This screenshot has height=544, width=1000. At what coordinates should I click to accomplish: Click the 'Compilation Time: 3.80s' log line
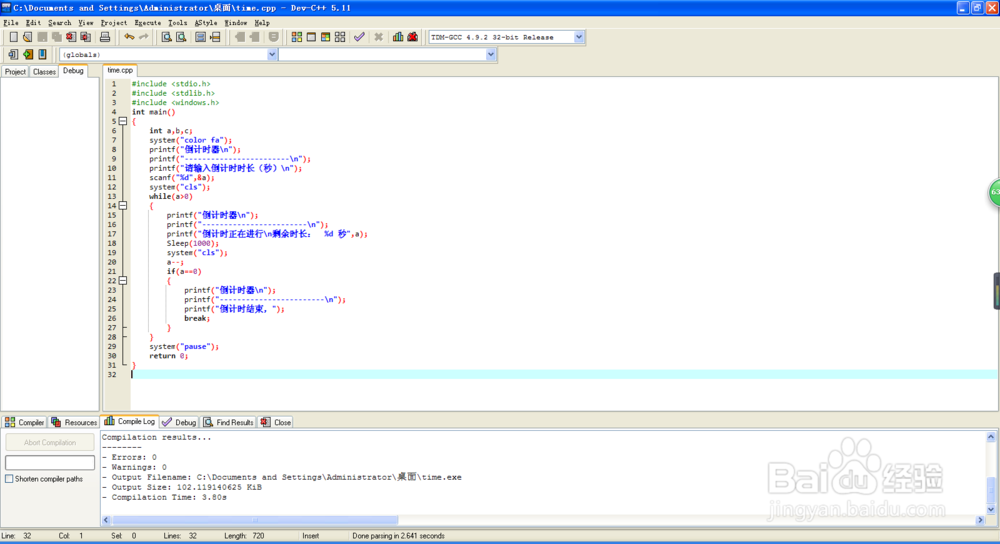click(x=165, y=497)
